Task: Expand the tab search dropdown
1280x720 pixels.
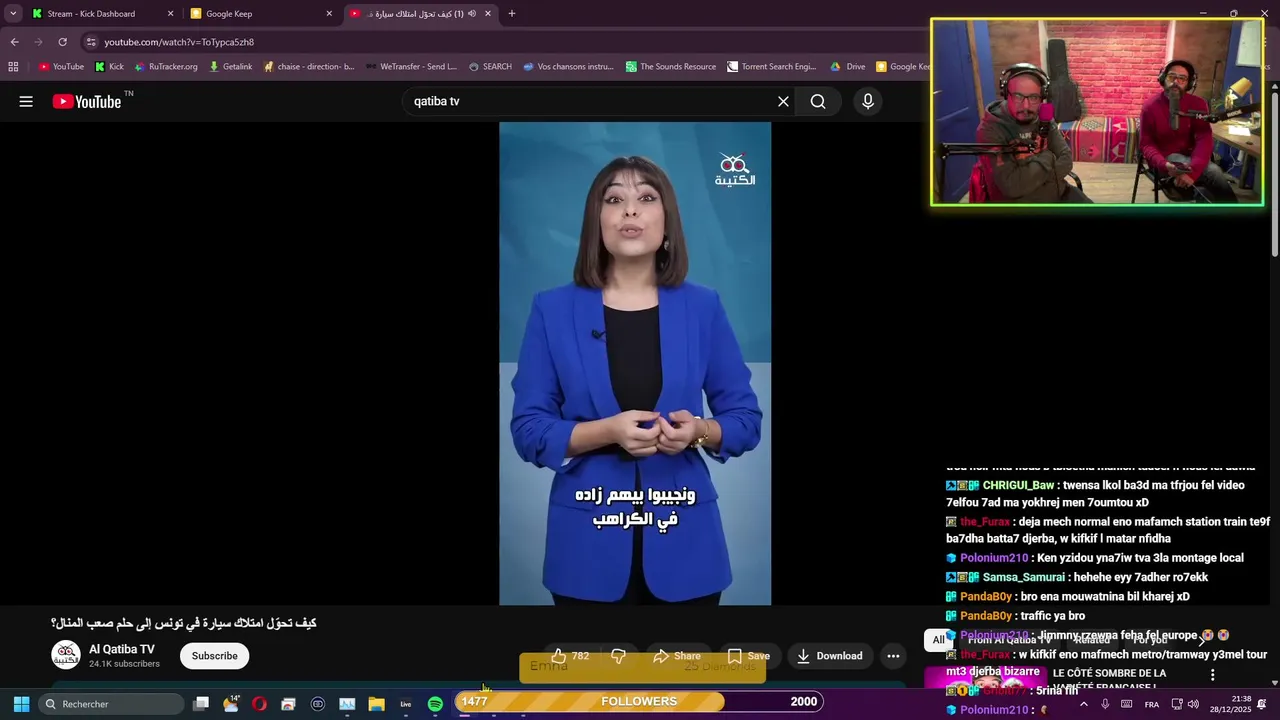Action: point(13,14)
